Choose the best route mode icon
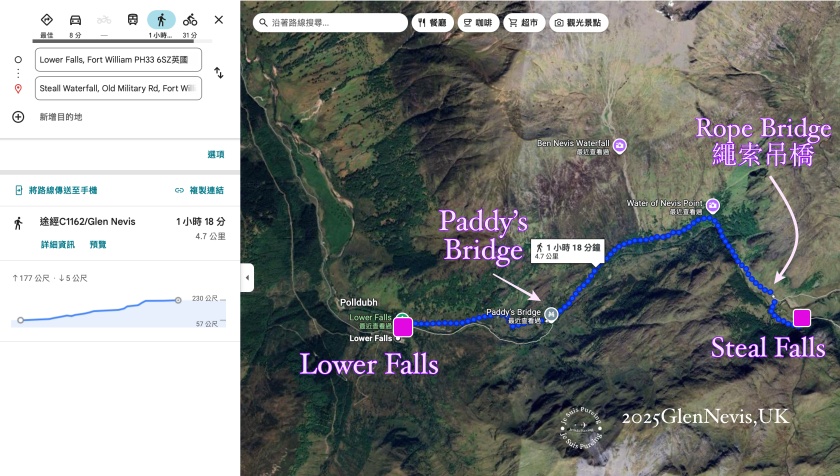The image size is (840, 476). click(x=47, y=20)
